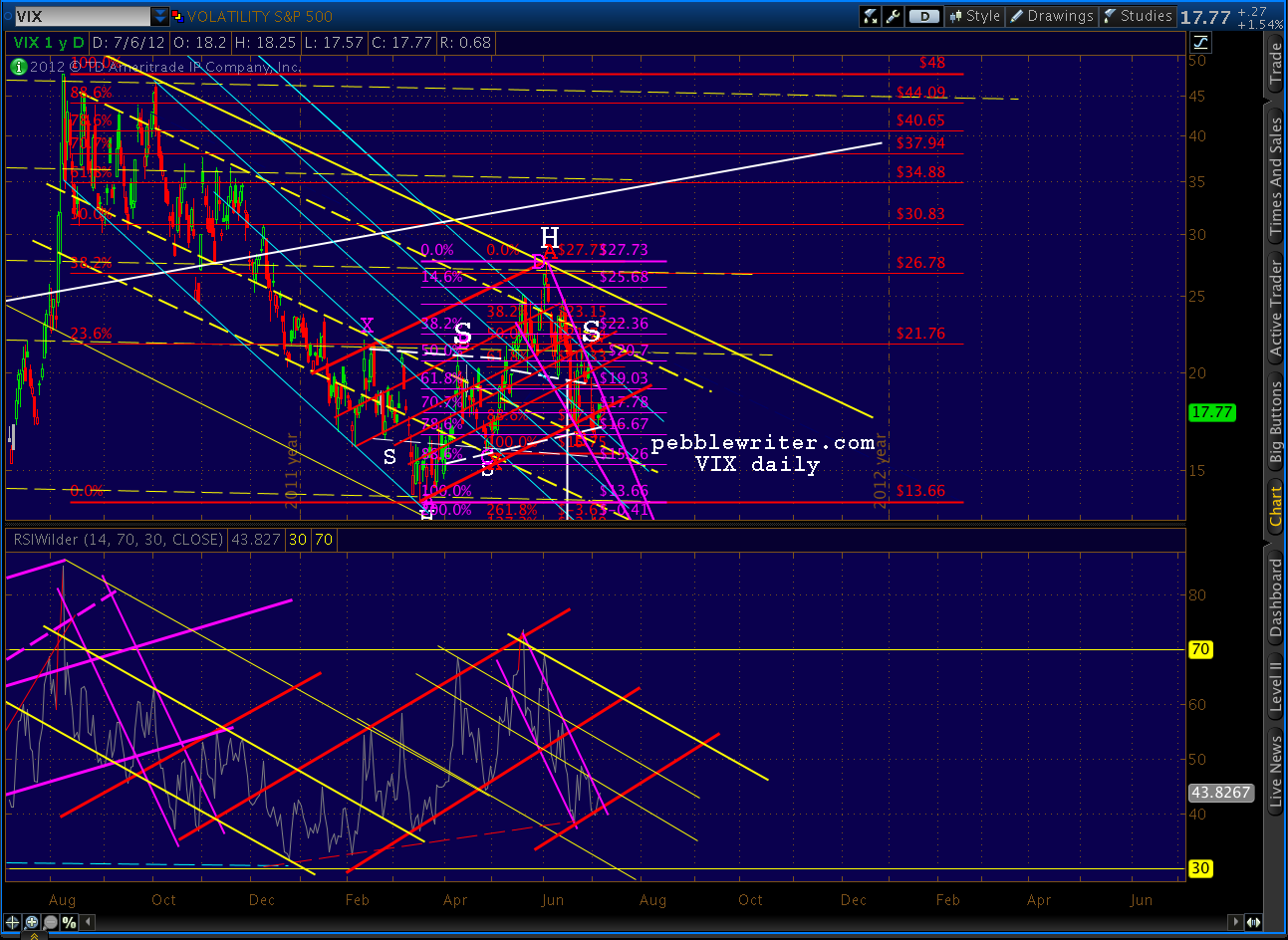Click the last price 17.77 in header

(1205, 17)
